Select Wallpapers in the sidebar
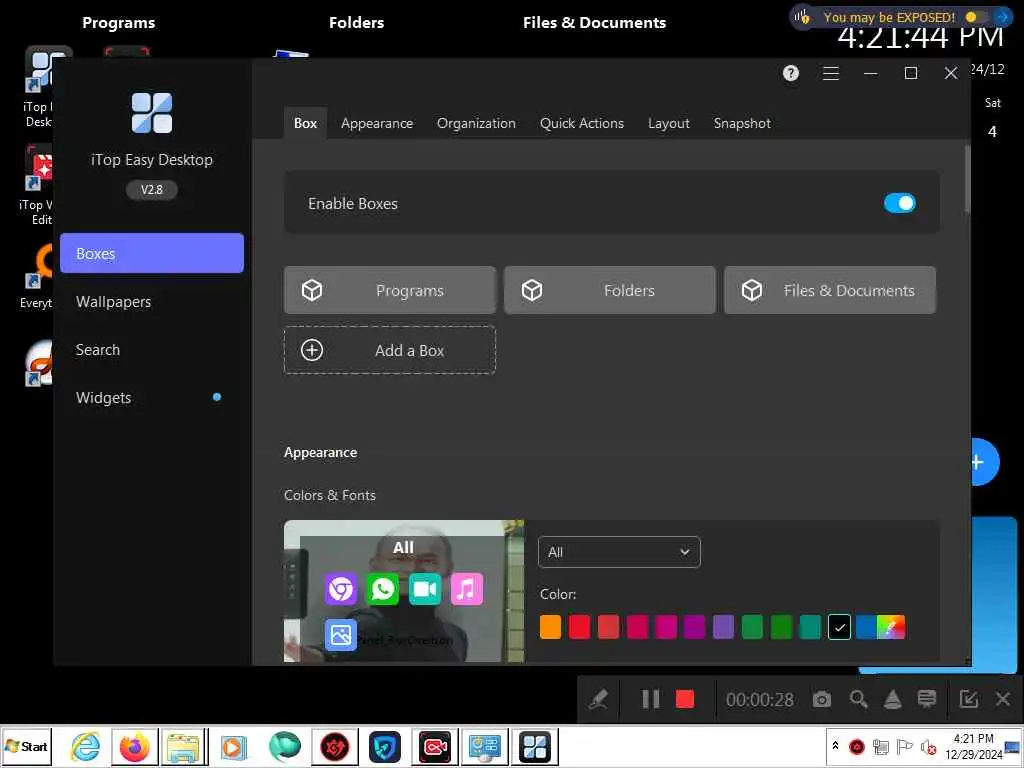Screen dimensions: 1024x768 pyautogui.click(x=152, y=301)
